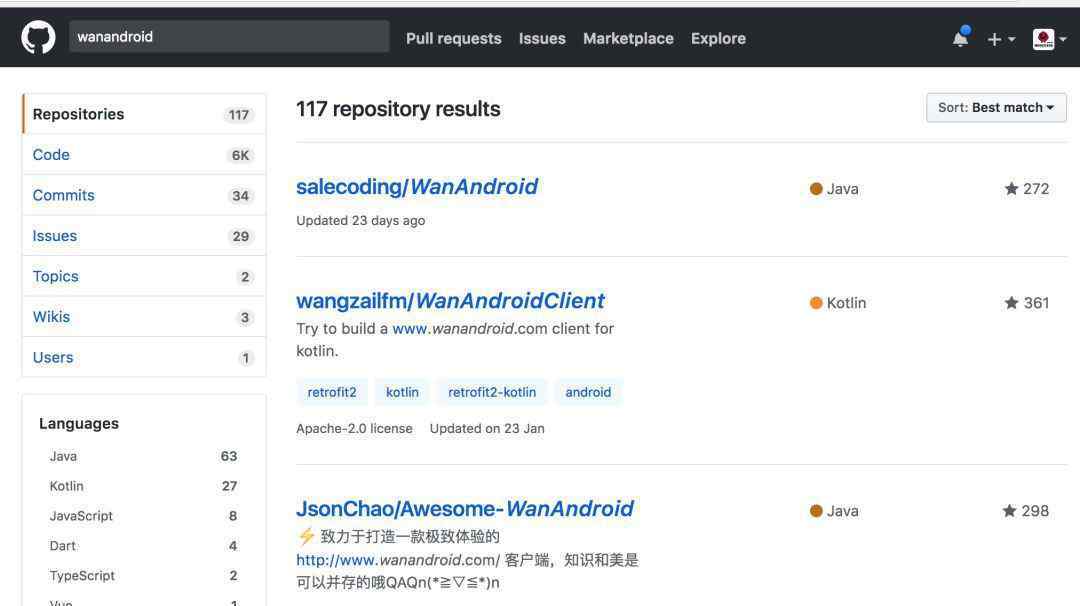Screen dimensions: 1080x606
Task: Expand the Sort: Best match dropdown
Action: [996, 107]
